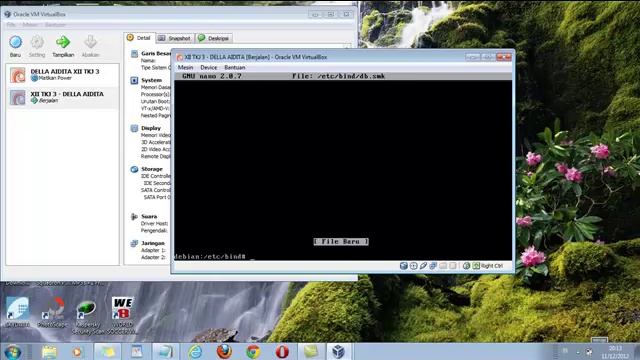Viewport: 640px width, 360px height.
Task: Click VirtualBox cube icon in taskbar
Action: [338, 352]
